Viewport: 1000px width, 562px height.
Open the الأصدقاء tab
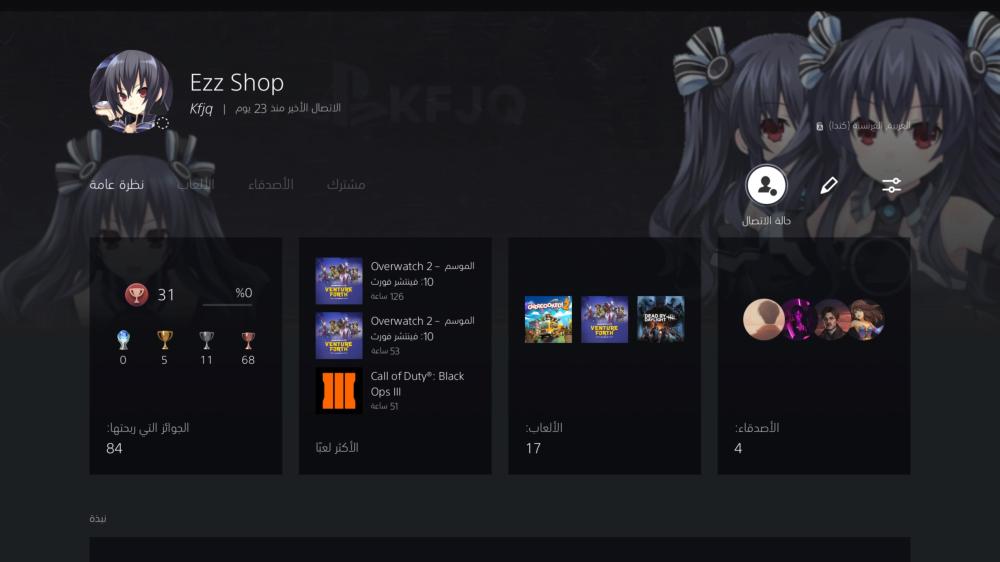270,184
